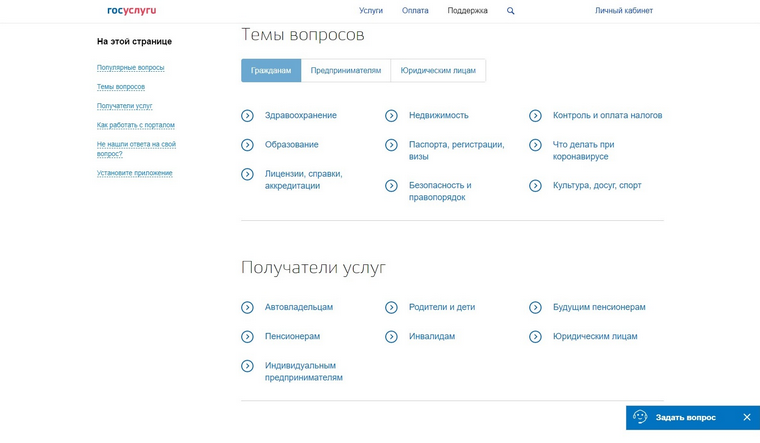760x443 pixels.
Task: Open the Образование topic
Action: 291,144
